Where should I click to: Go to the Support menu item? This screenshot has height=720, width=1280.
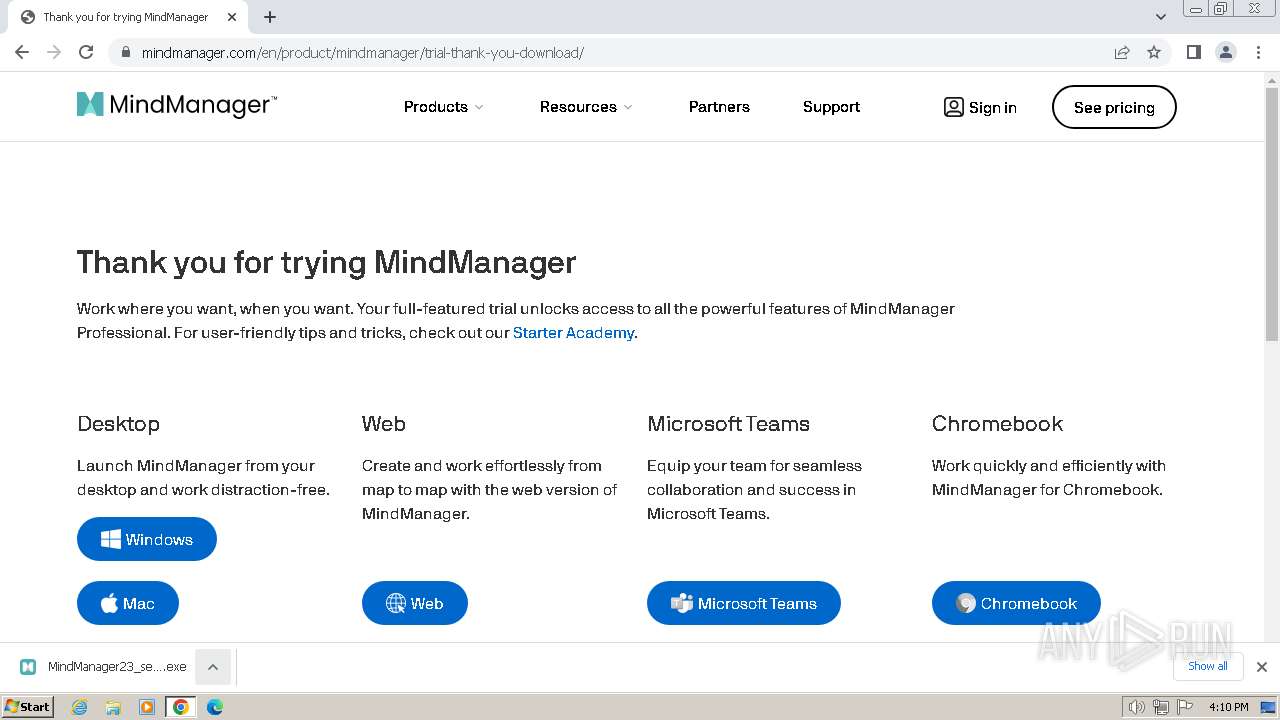[x=831, y=107]
